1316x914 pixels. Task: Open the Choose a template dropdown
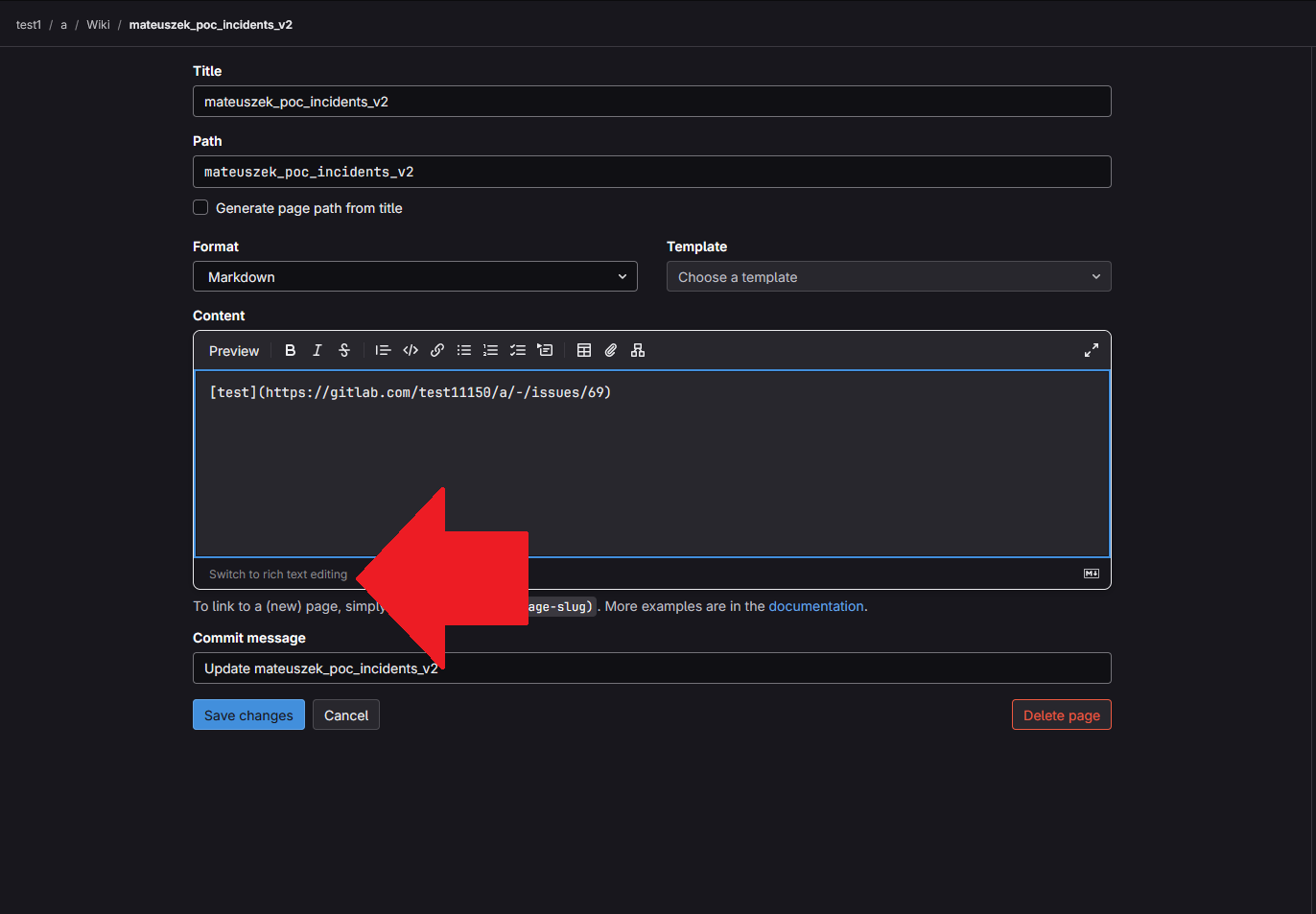click(x=888, y=277)
